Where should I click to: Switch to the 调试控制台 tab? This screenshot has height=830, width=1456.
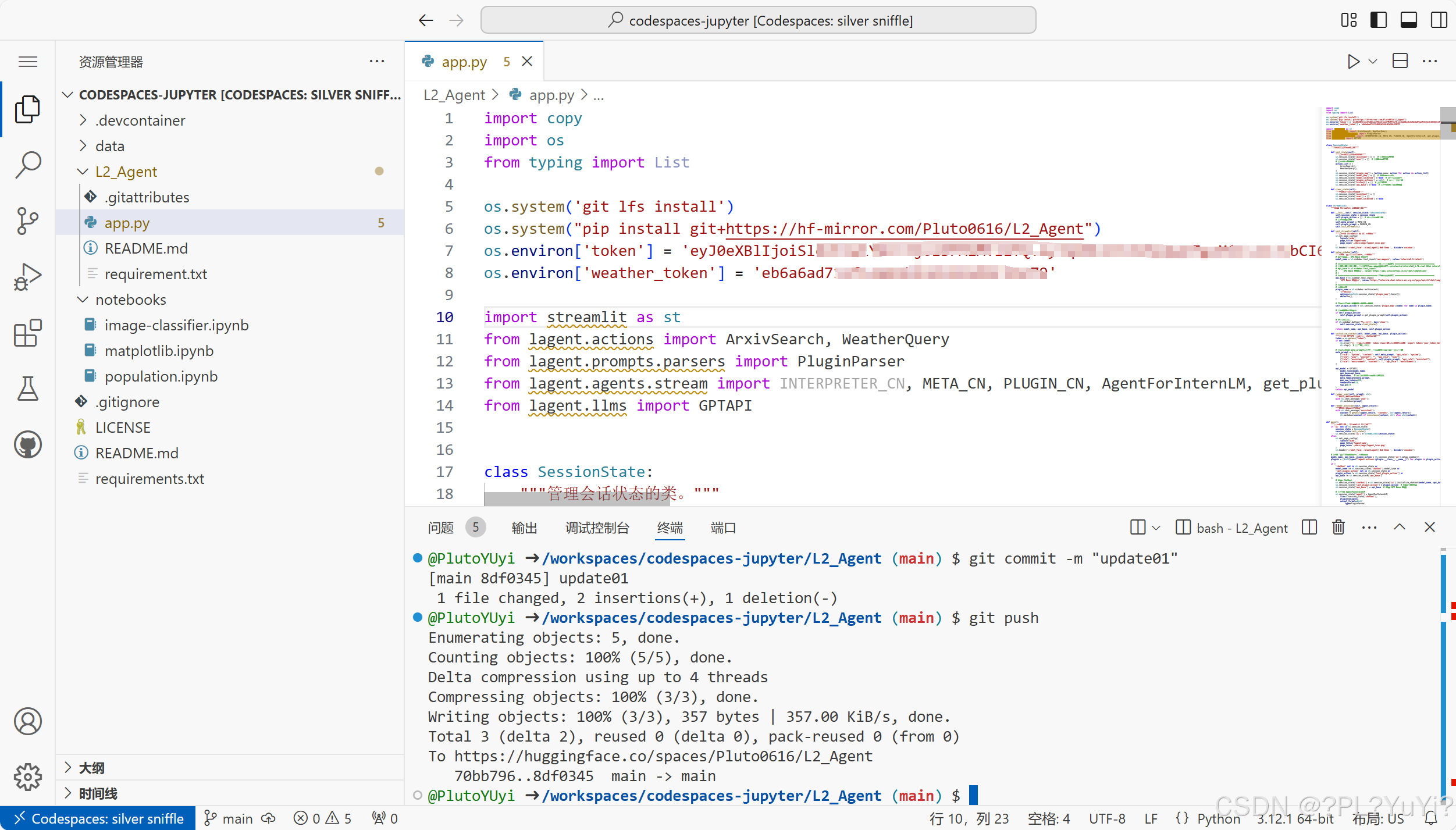tap(597, 528)
